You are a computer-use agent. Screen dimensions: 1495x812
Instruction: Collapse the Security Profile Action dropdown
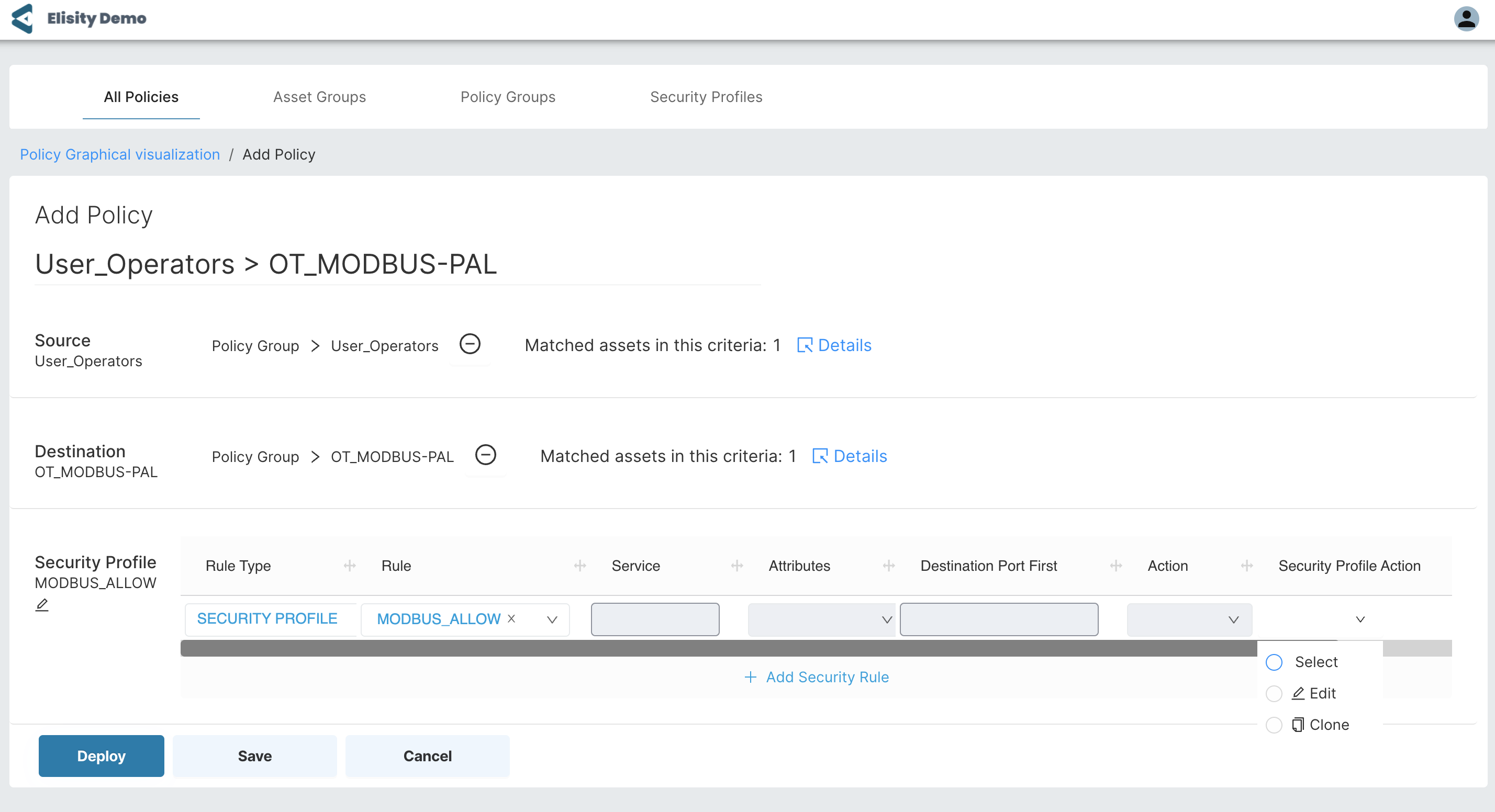(1360, 619)
